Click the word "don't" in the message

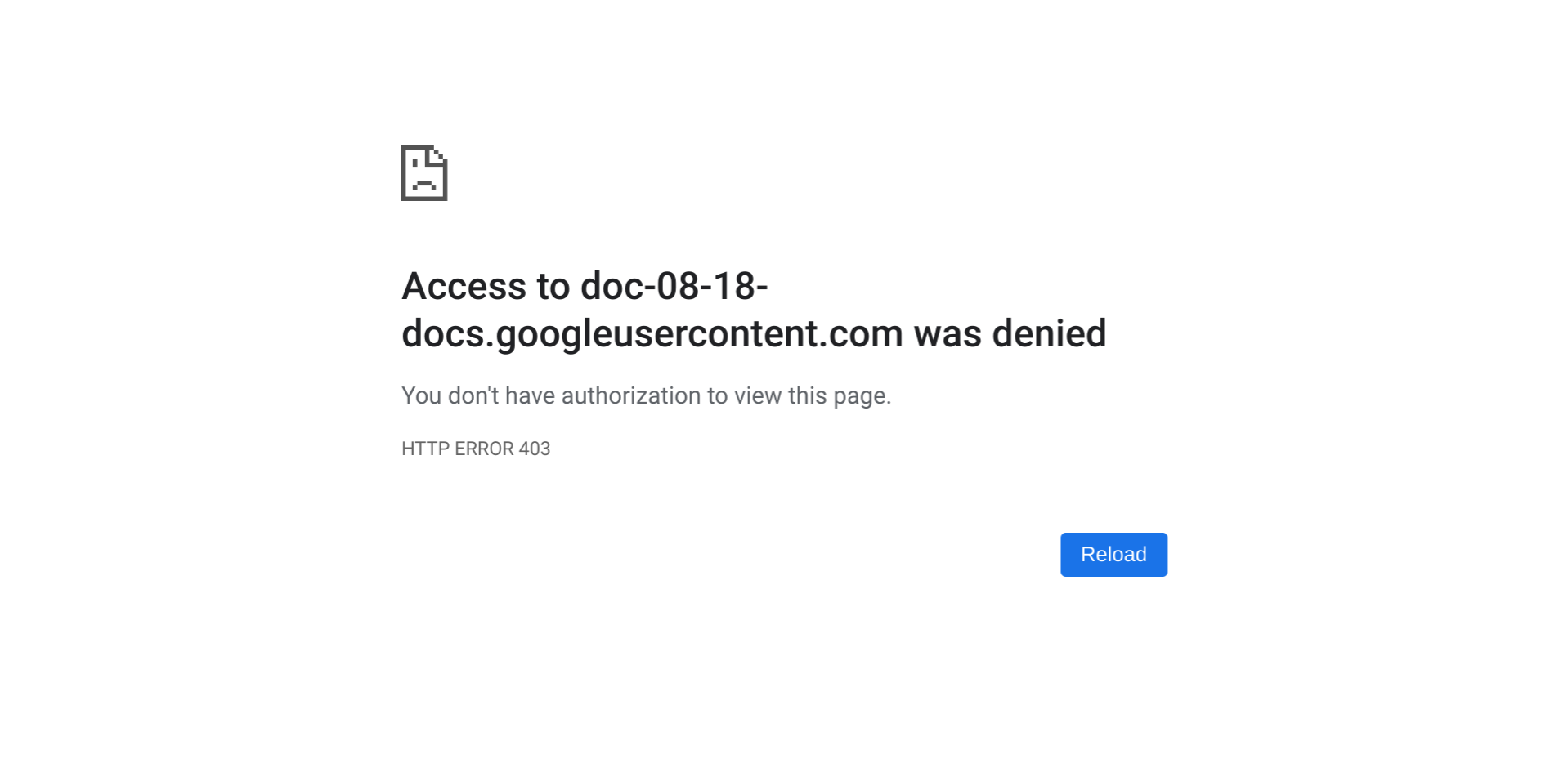tap(473, 396)
